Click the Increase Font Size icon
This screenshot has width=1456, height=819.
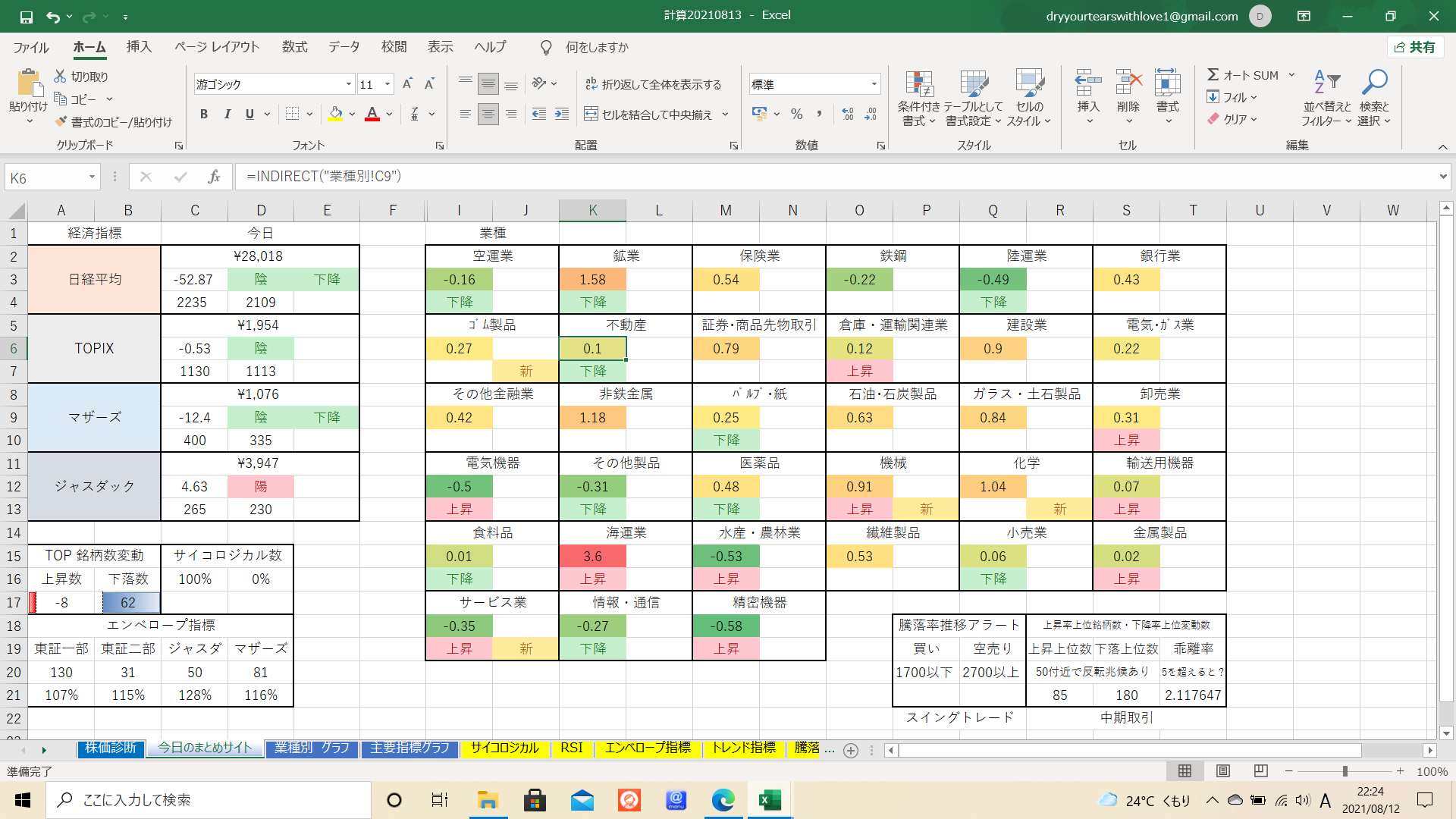(407, 84)
